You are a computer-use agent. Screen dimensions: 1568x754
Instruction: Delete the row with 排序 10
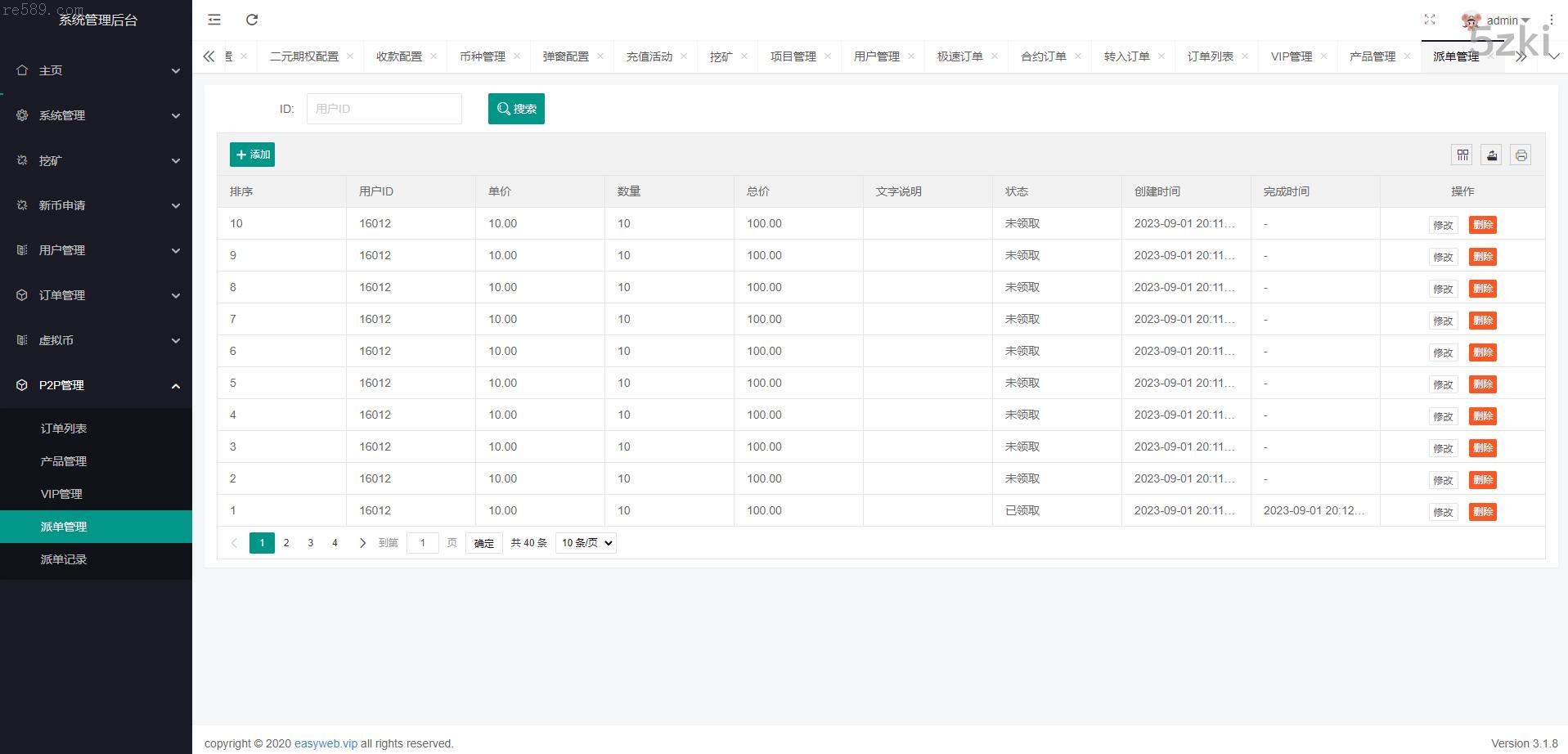click(1482, 225)
